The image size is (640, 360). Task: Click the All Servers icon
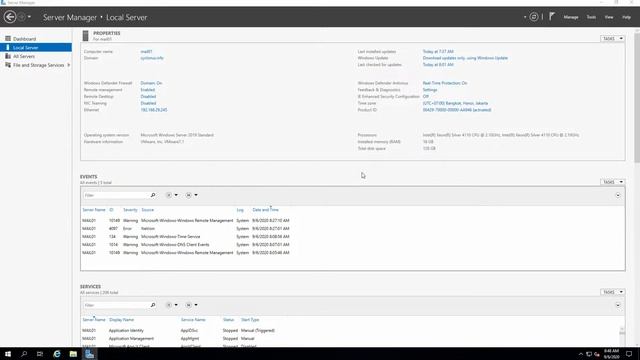(x=8, y=56)
